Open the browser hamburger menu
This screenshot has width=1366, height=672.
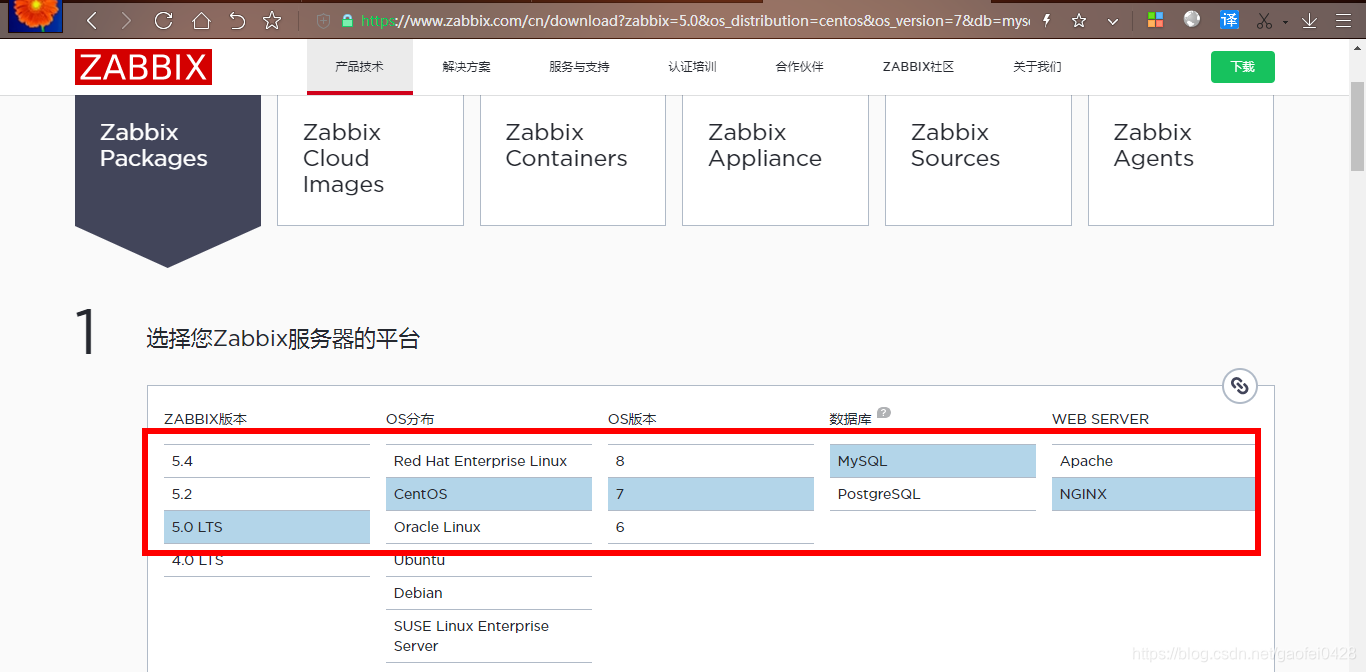click(1343, 20)
